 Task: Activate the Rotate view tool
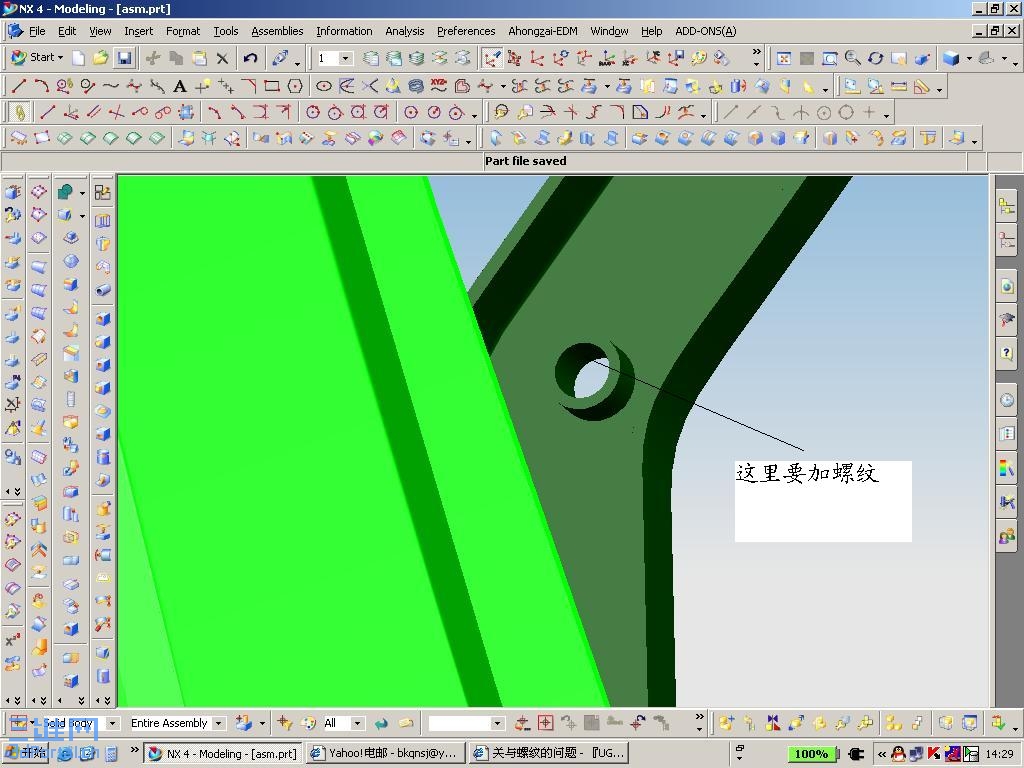[x=876, y=58]
